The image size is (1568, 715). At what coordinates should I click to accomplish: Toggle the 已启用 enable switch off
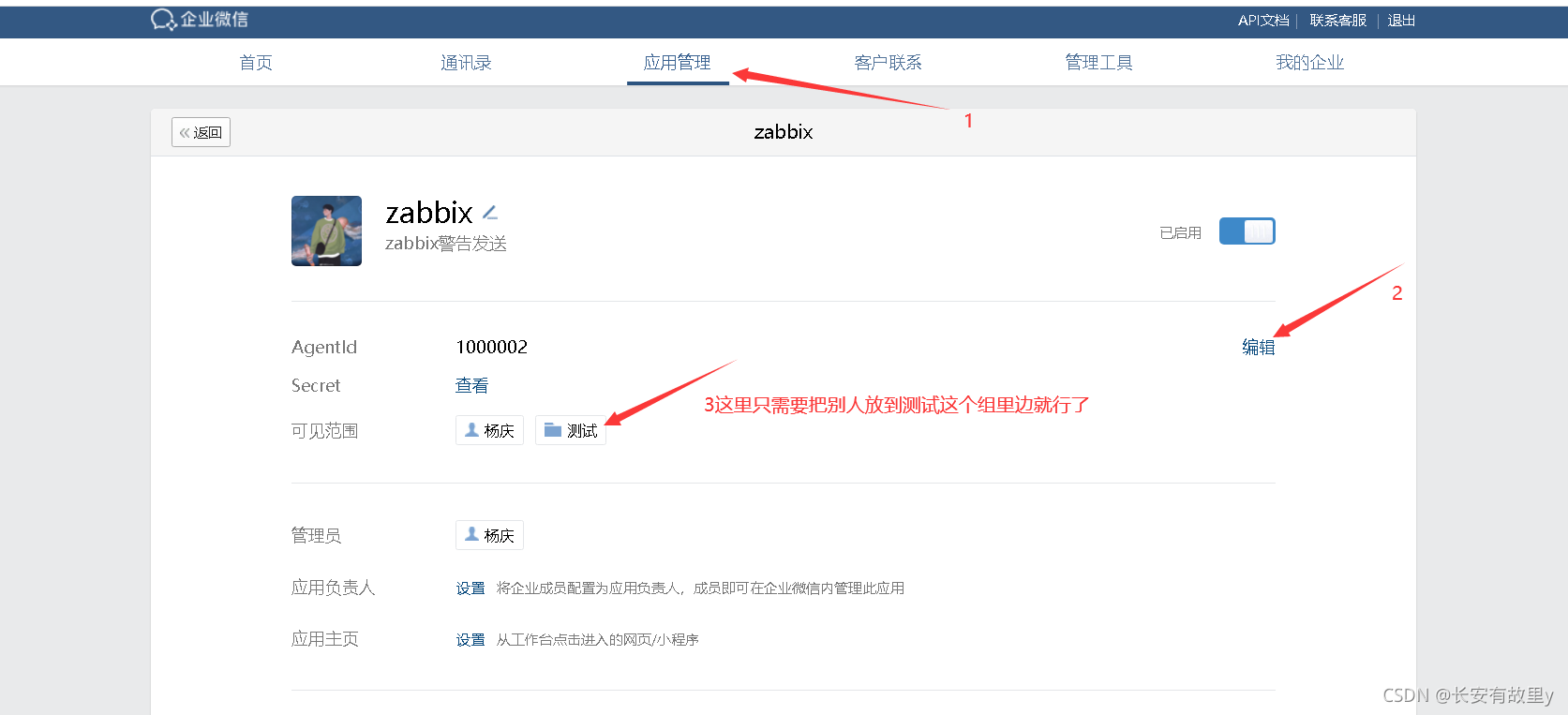tap(1247, 231)
